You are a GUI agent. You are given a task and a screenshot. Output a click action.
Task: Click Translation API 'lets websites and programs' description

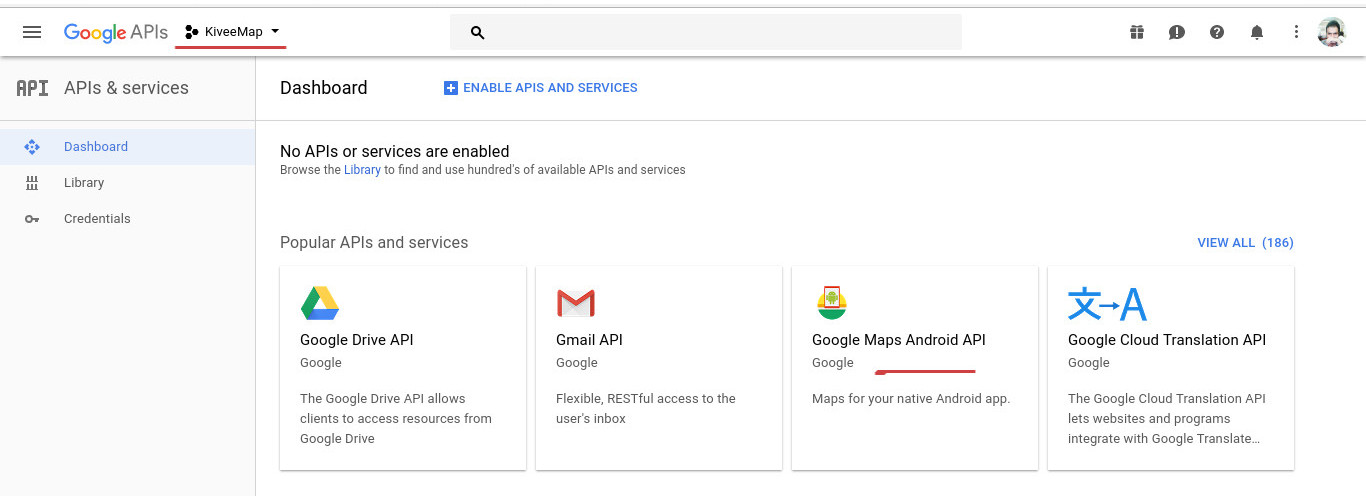(1167, 419)
